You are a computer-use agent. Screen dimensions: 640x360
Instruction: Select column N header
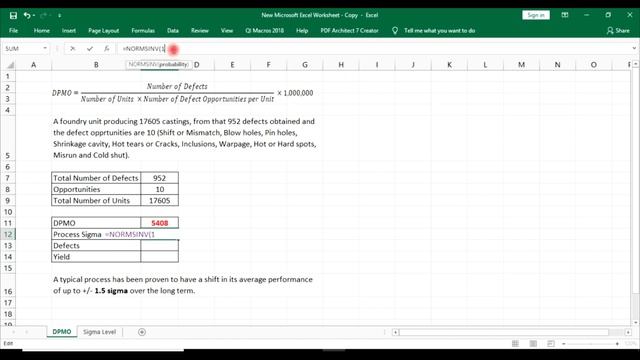tap(557, 65)
